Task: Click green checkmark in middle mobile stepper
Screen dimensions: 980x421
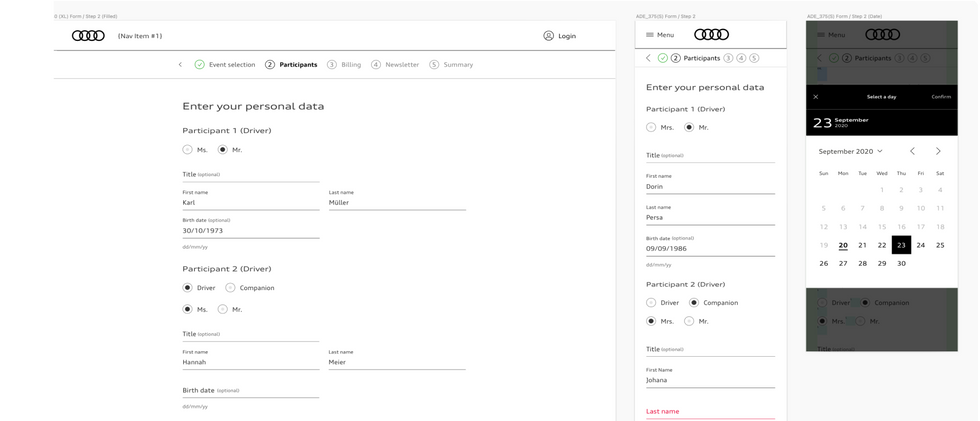Action: click(662, 58)
